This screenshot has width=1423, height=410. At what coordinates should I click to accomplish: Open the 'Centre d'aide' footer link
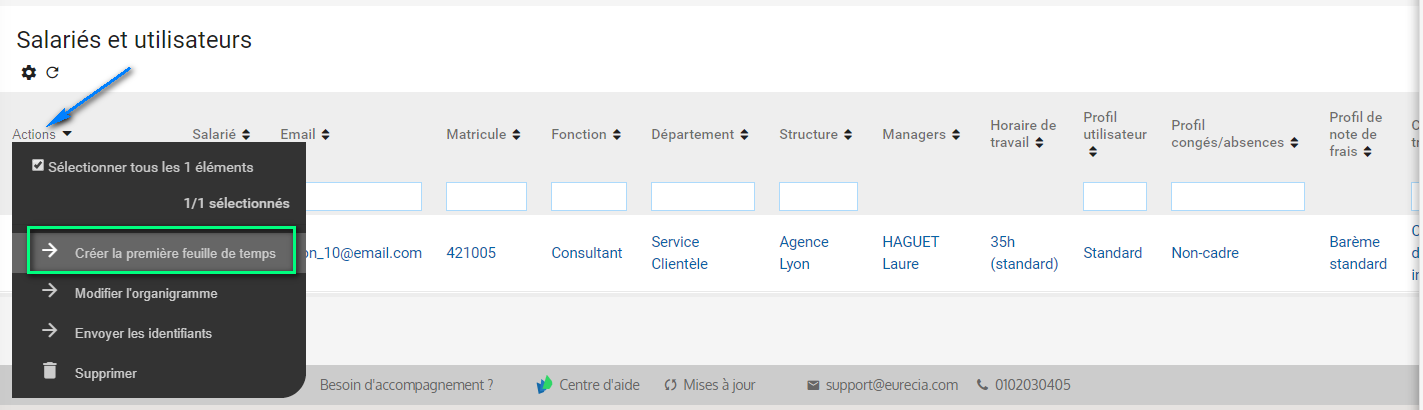coord(599,384)
